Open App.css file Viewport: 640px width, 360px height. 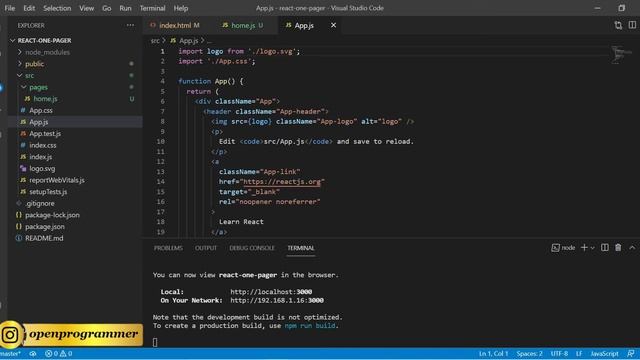point(40,110)
